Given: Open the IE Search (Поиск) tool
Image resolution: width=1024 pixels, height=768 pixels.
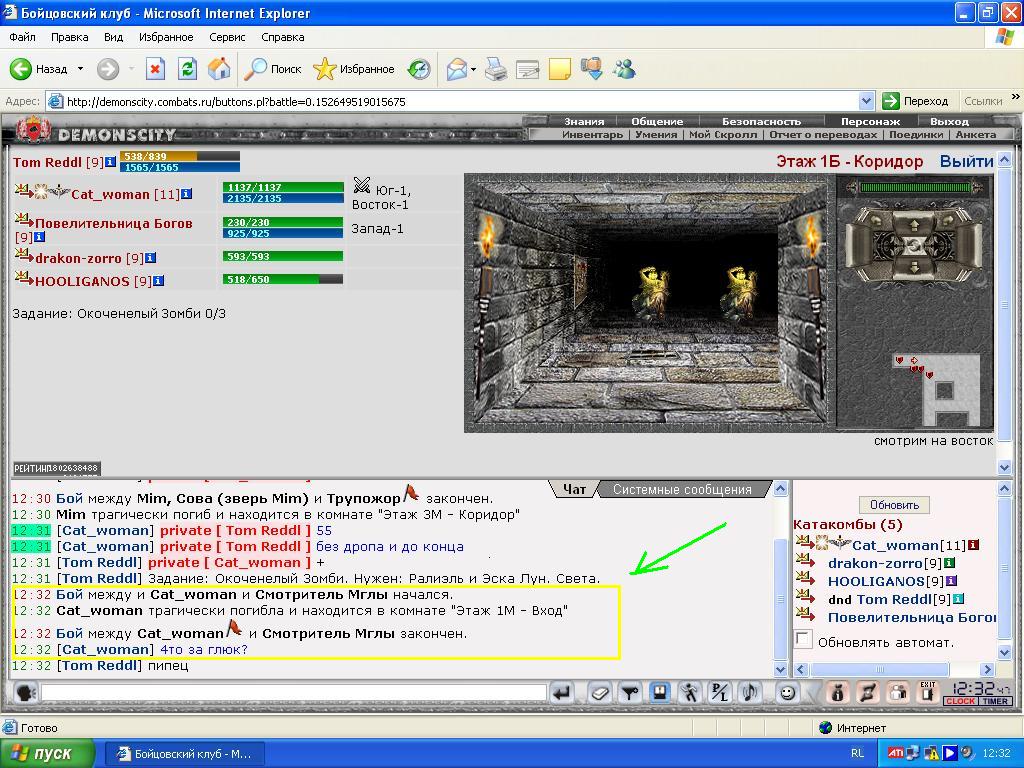Looking at the screenshot, I should pos(272,69).
